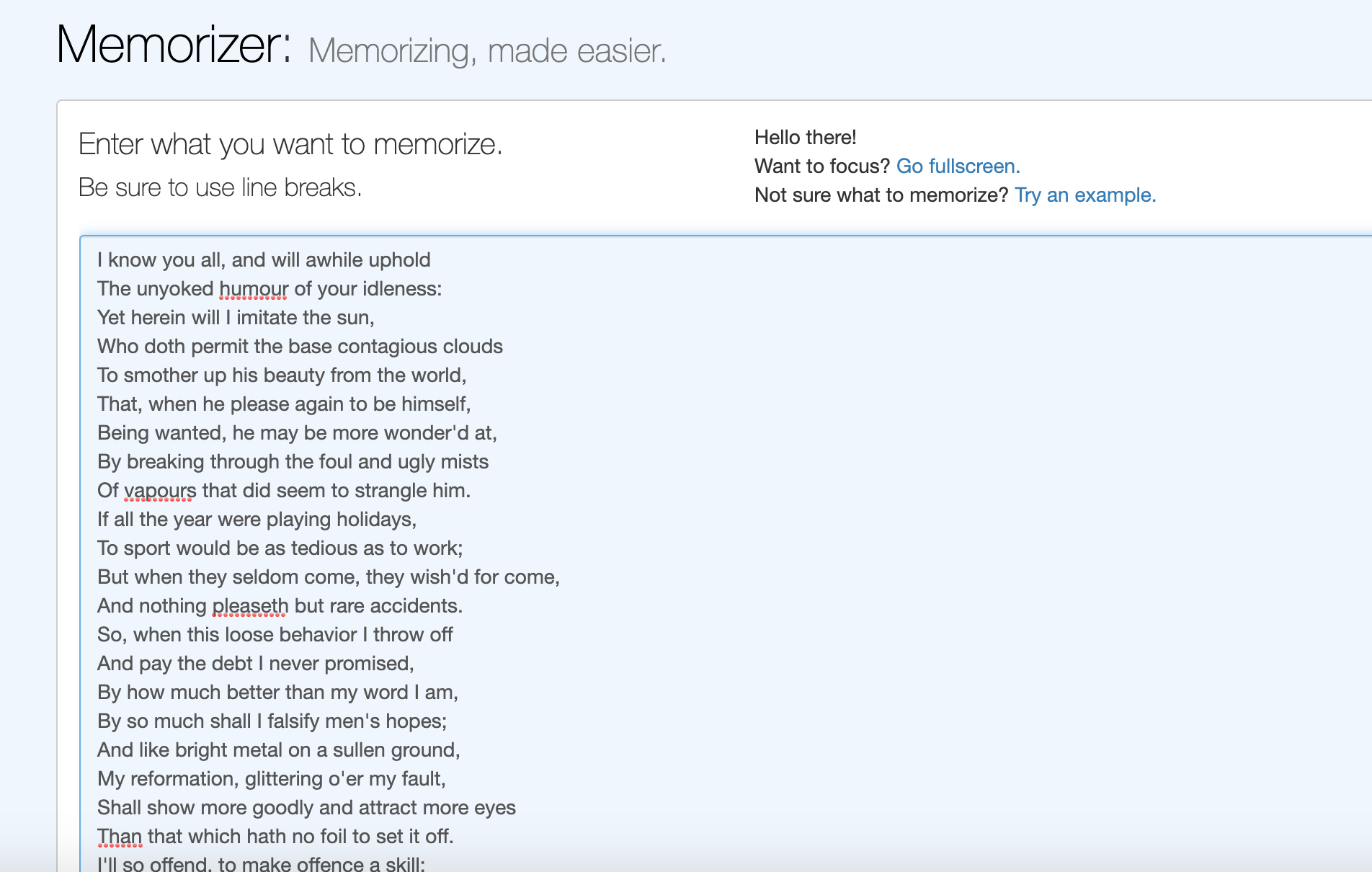Click the underlined word "Than"

coord(119,836)
